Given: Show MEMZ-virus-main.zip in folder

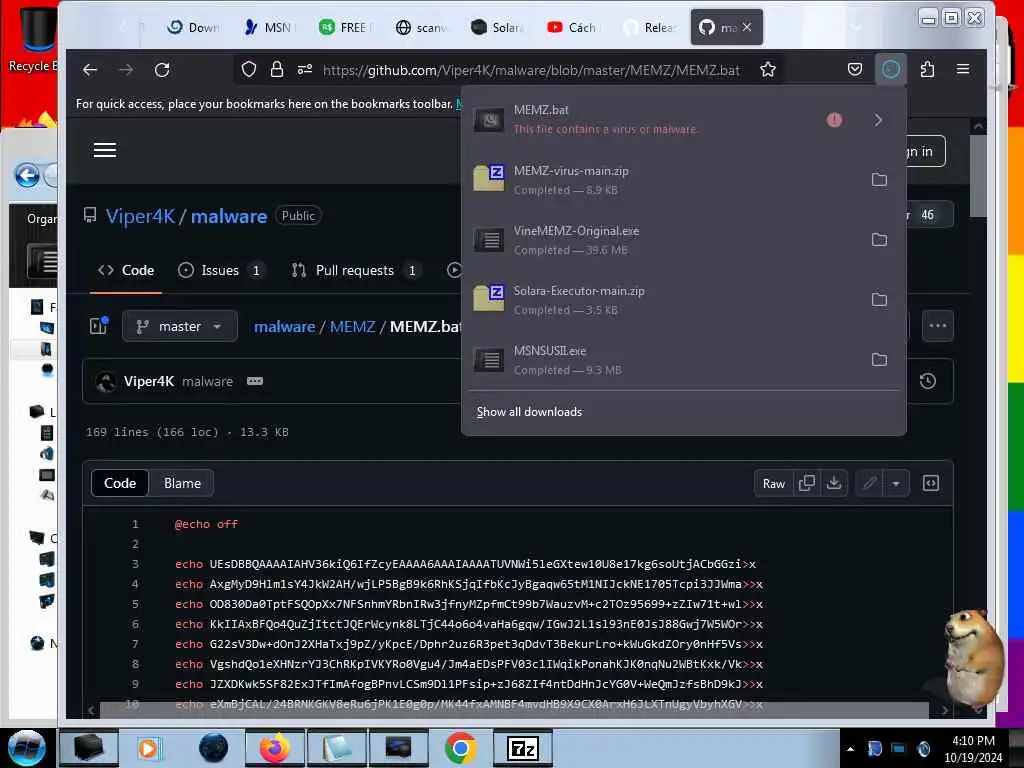Looking at the screenshot, I should pos(879,180).
